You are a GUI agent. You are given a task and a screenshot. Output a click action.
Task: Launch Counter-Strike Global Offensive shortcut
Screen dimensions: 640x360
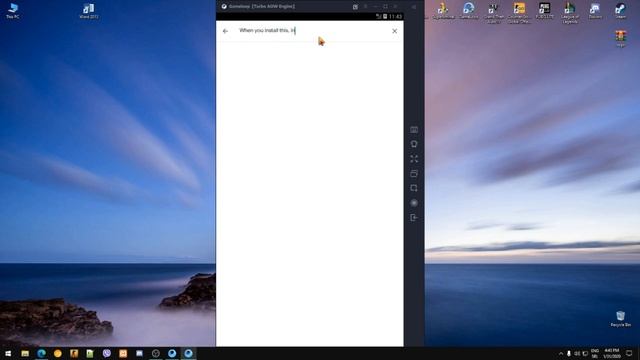519,13
